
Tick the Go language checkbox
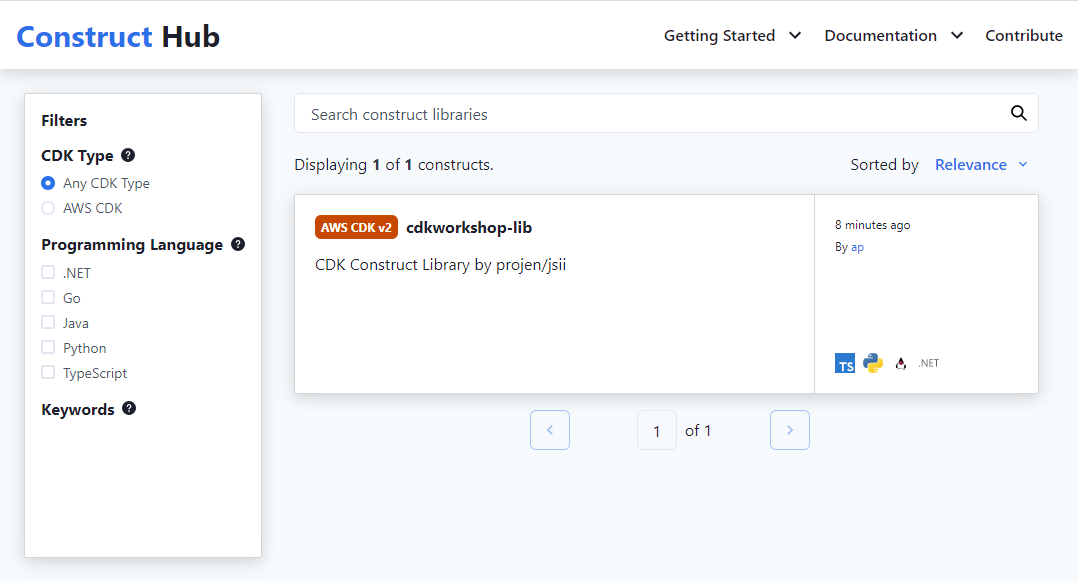48,297
